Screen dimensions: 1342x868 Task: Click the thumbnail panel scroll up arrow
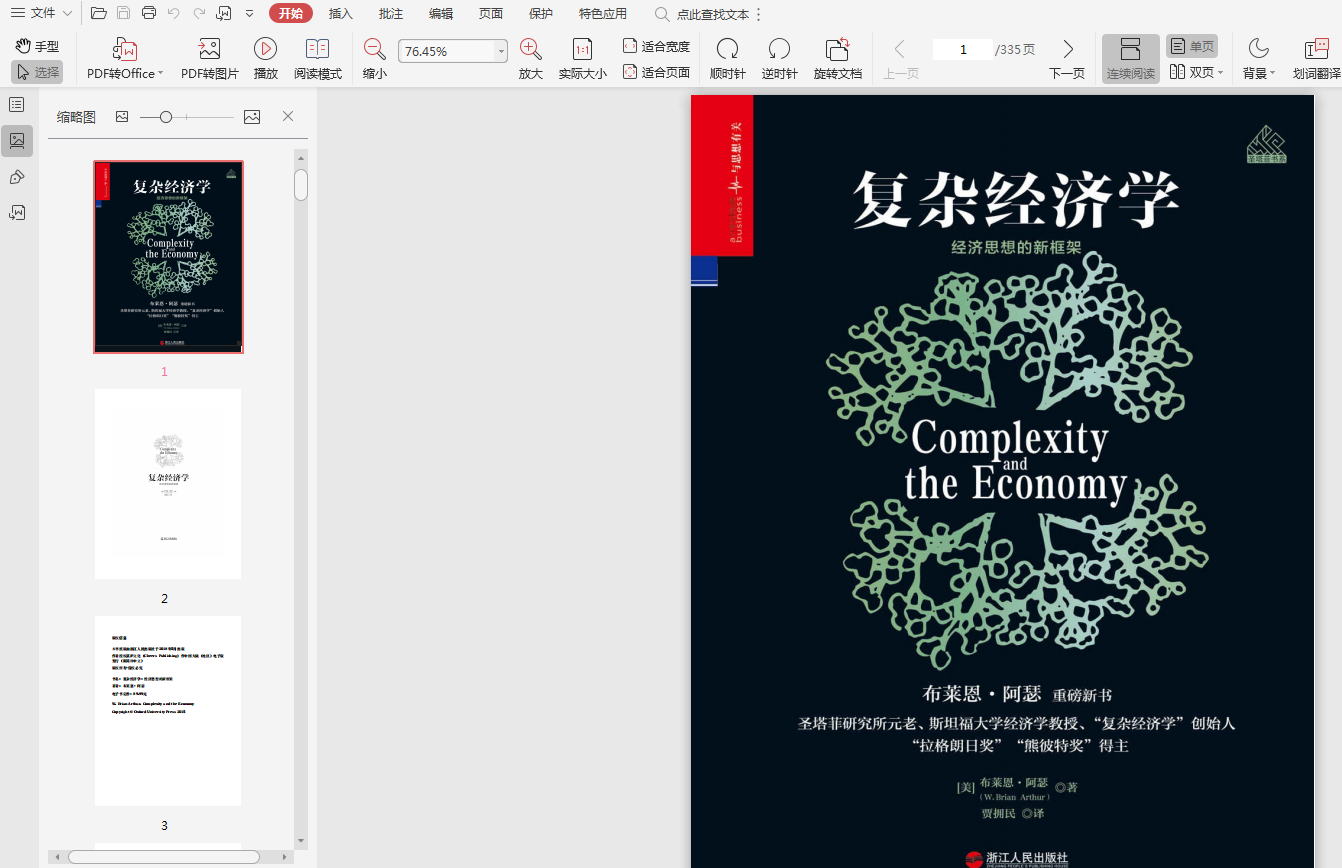click(301, 158)
